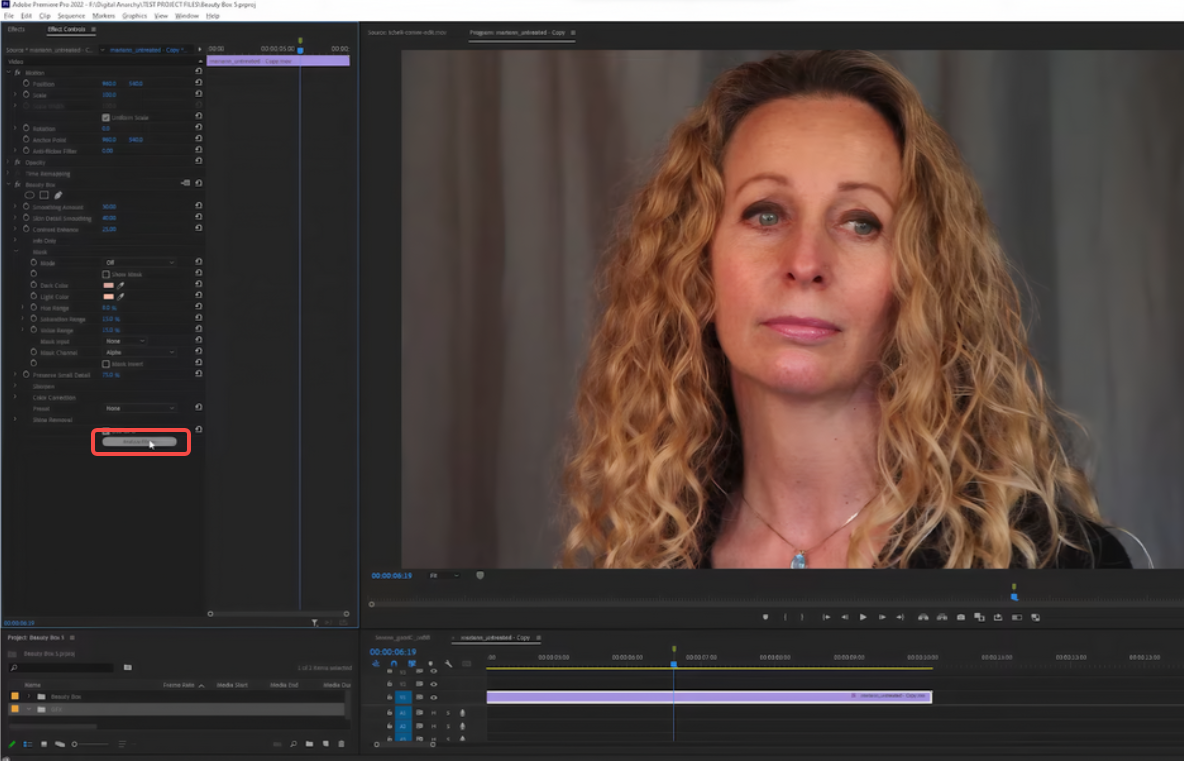Expand the Beauty Box bin
This screenshot has width=1184, height=761.
coord(29,696)
